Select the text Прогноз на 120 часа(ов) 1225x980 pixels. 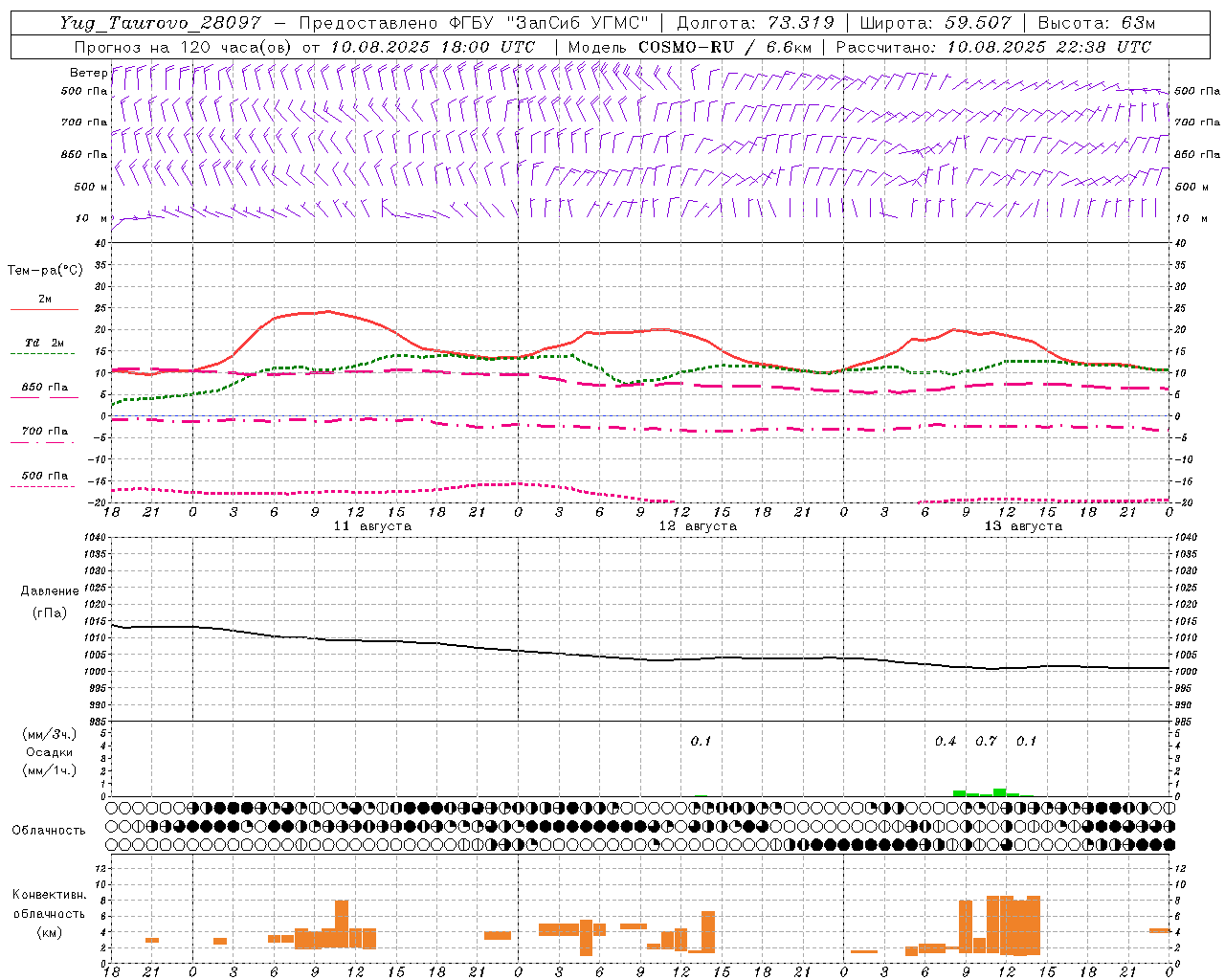pyautogui.click(x=184, y=47)
